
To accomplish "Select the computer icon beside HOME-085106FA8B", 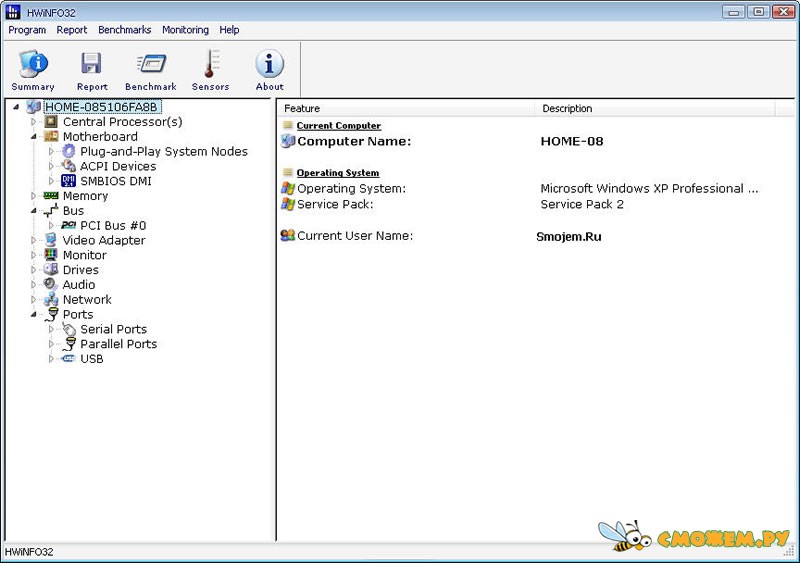I will (33, 107).
